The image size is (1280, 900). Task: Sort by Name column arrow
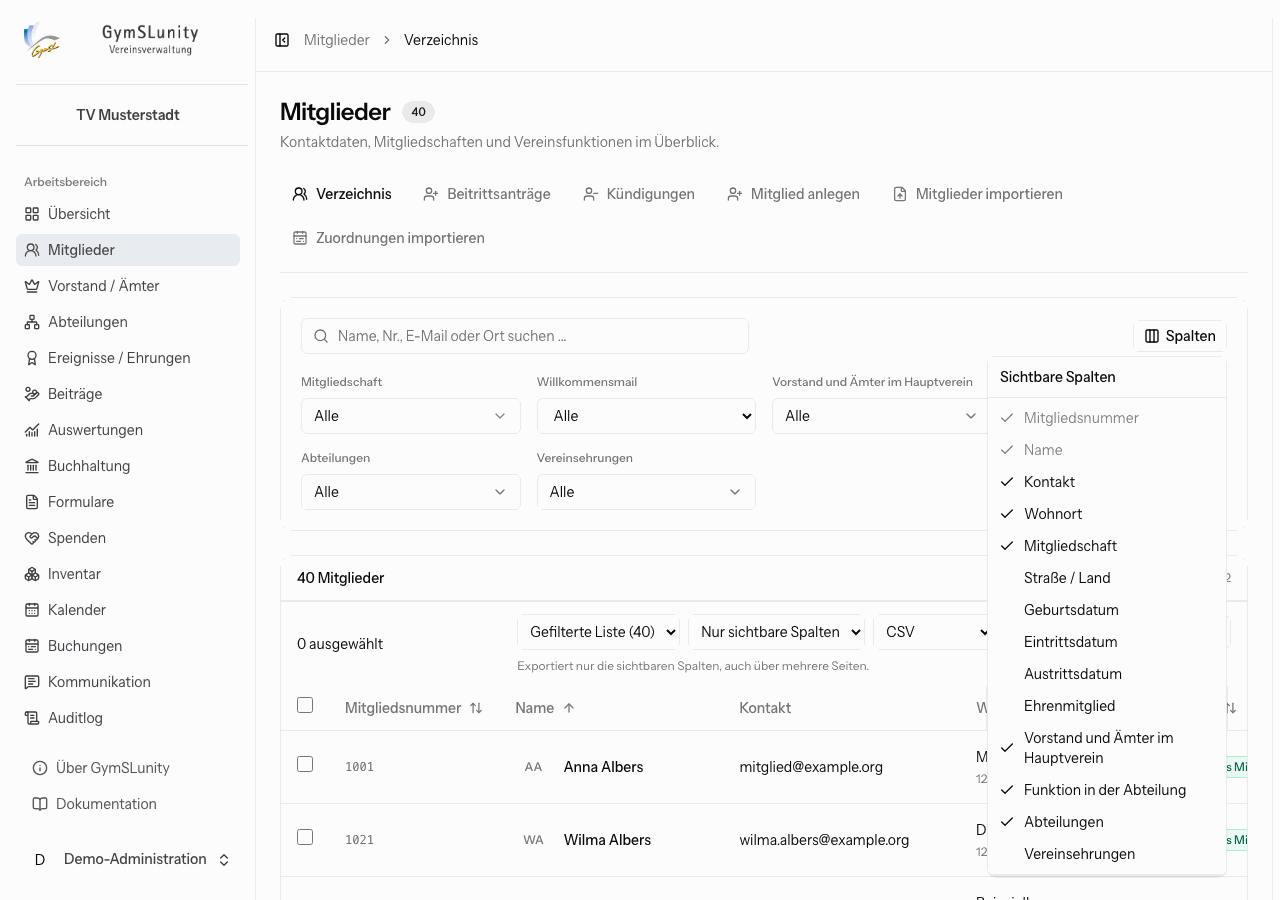tap(569, 708)
